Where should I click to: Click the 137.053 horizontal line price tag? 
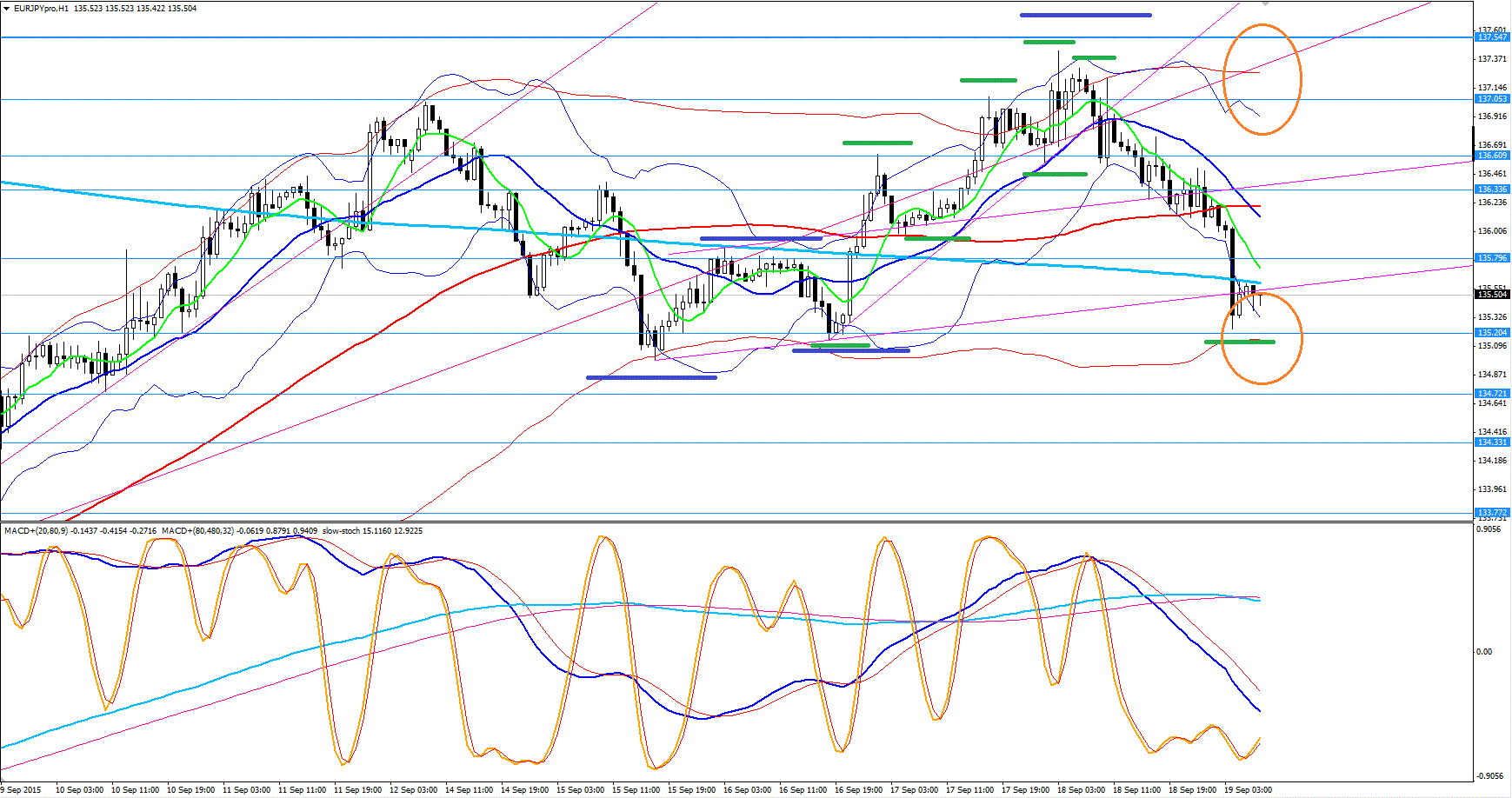(x=1492, y=99)
